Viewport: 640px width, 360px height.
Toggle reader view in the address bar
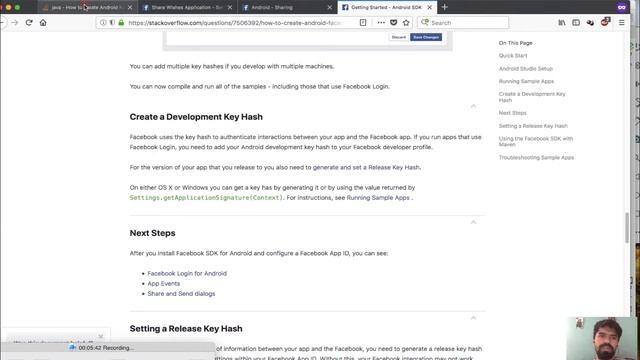pyautogui.click(x=363, y=22)
